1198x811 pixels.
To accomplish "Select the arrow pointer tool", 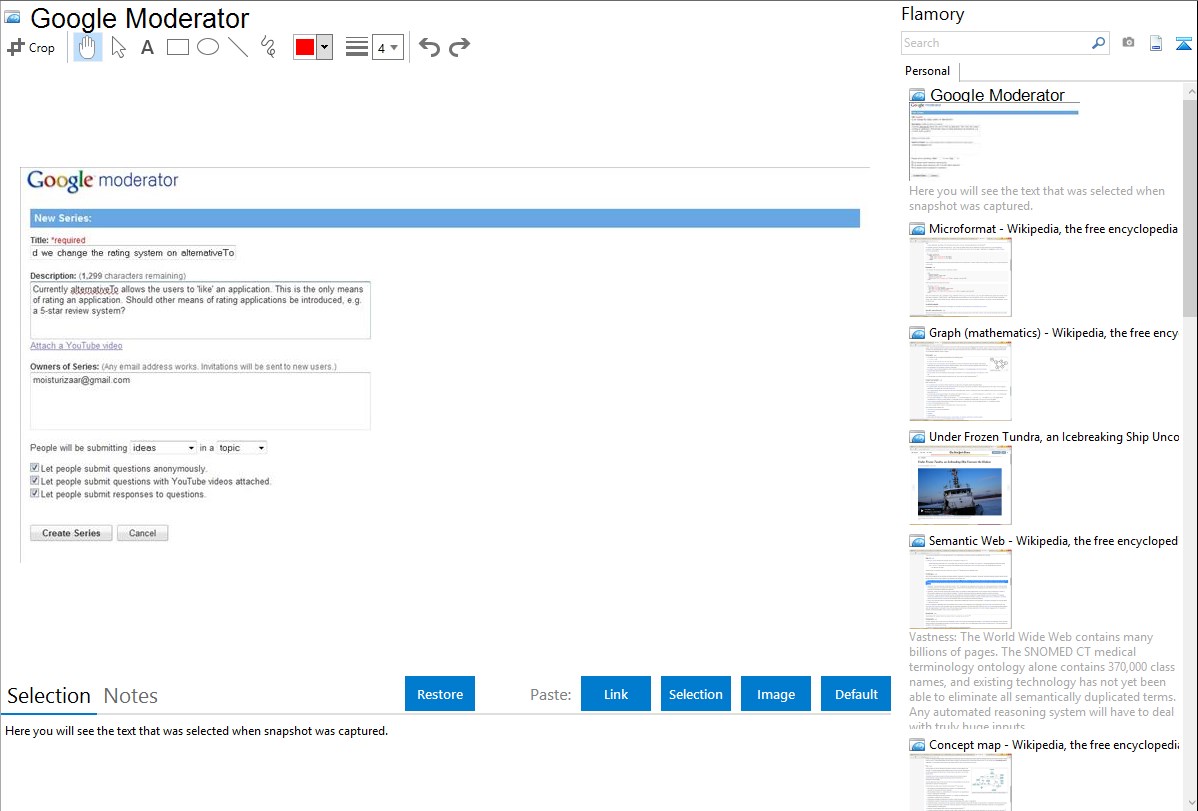I will pyautogui.click(x=118, y=47).
